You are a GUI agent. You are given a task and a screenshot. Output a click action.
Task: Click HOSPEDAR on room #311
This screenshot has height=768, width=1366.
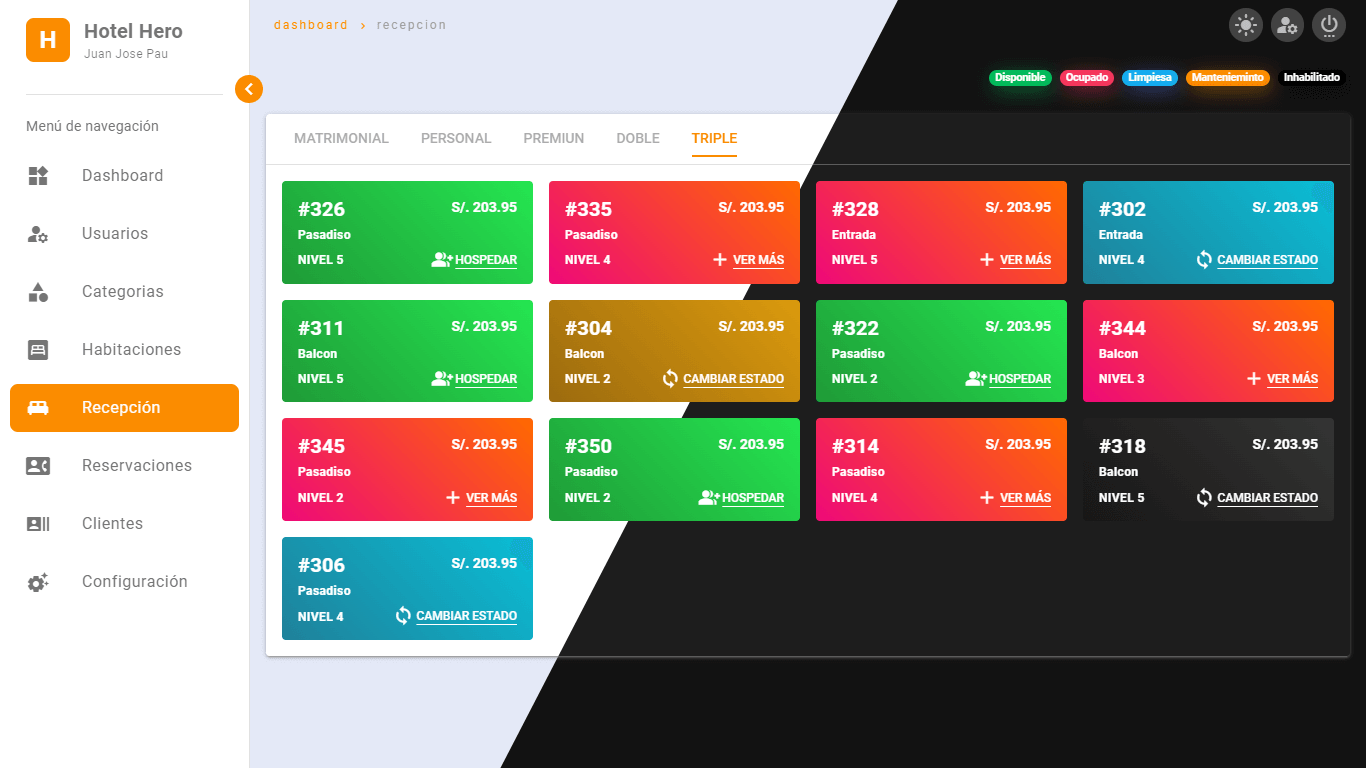[x=486, y=379]
